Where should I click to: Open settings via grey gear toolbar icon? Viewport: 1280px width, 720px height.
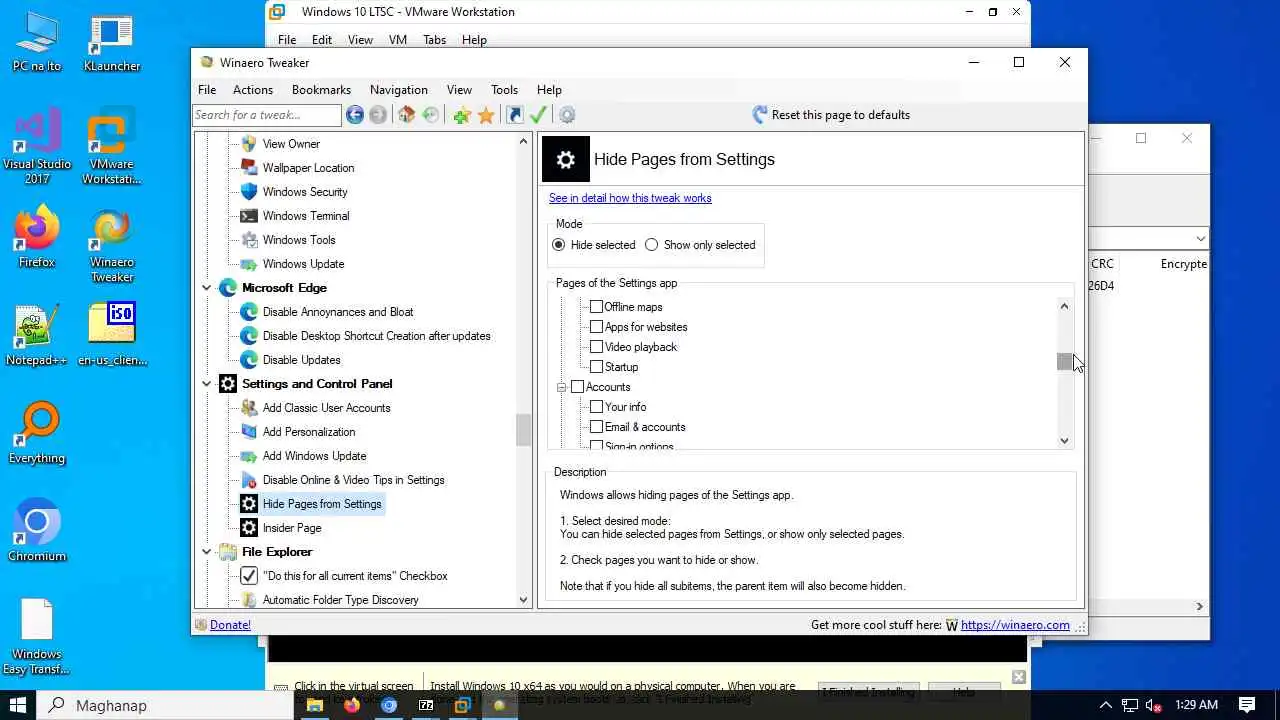[567, 115]
